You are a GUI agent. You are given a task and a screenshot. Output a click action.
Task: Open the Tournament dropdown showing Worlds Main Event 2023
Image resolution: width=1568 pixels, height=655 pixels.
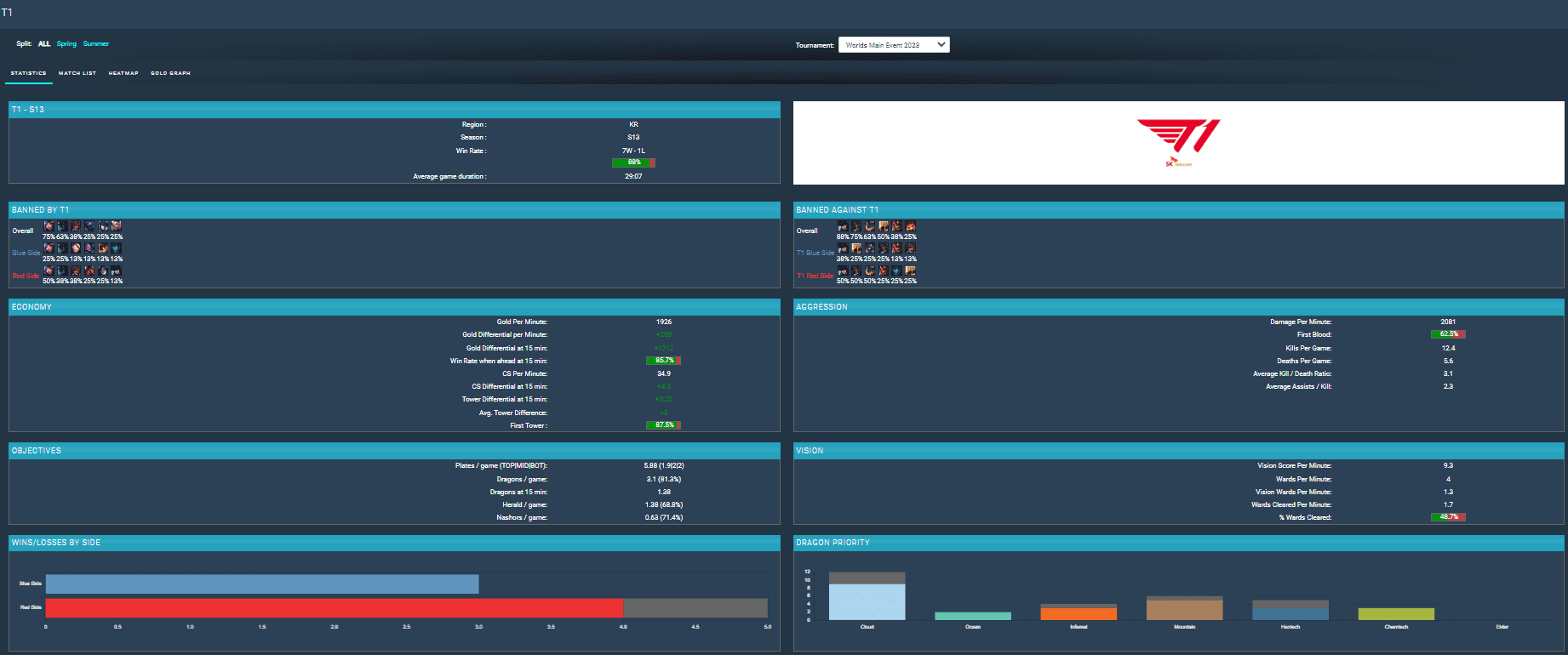click(894, 45)
